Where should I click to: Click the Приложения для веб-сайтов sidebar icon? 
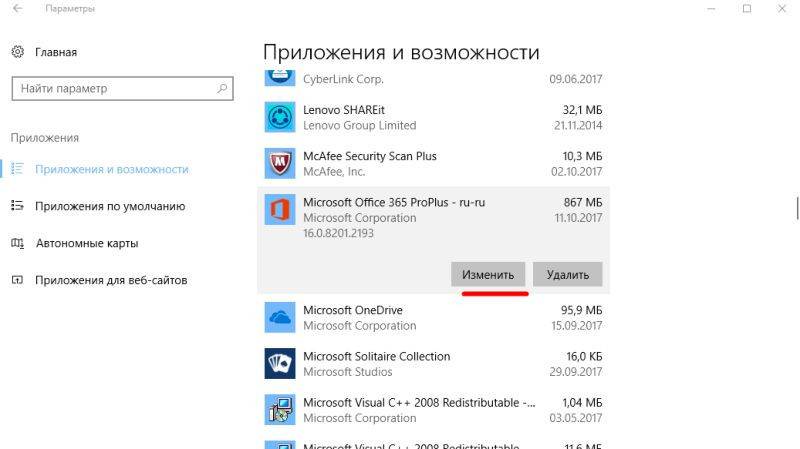click(x=17, y=280)
